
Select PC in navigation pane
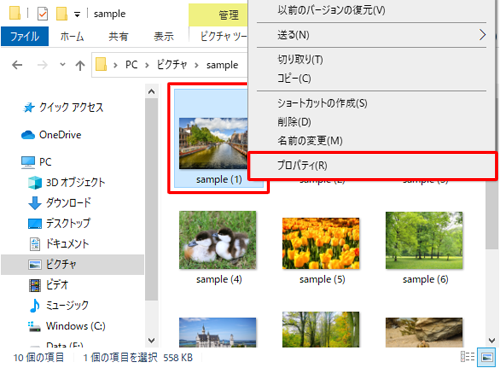pos(45,162)
